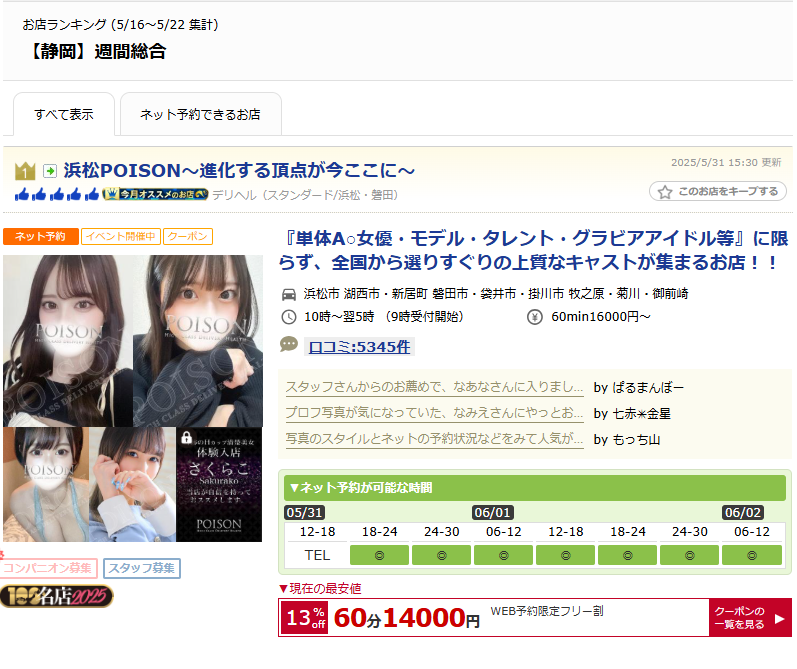This screenshot has width=797, height=669.
Task: Click the クーポン tag
Action: click(188, 236)
